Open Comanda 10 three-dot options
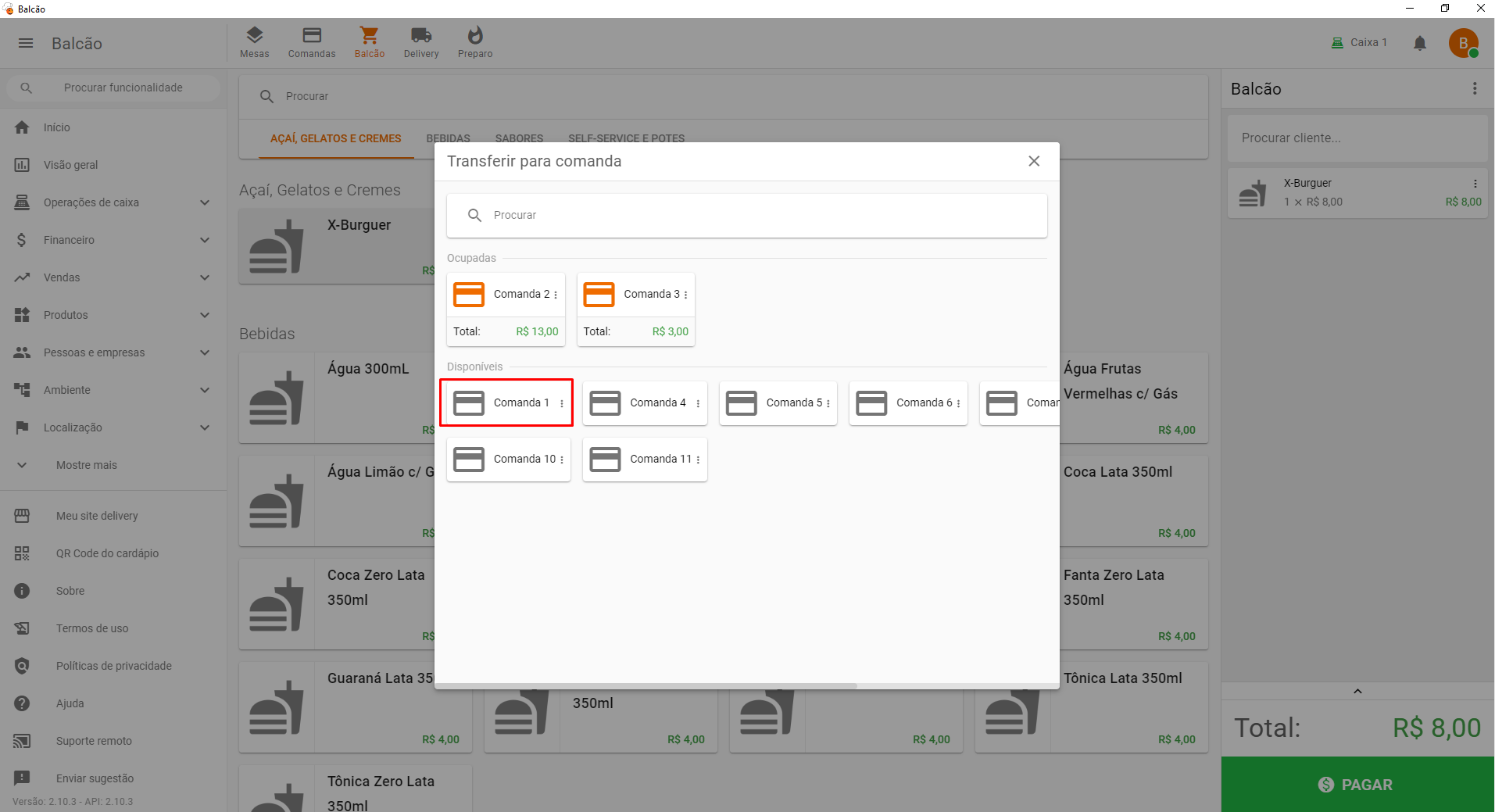Viewport: 1495px width, 812px height. [x=562, y=460]
